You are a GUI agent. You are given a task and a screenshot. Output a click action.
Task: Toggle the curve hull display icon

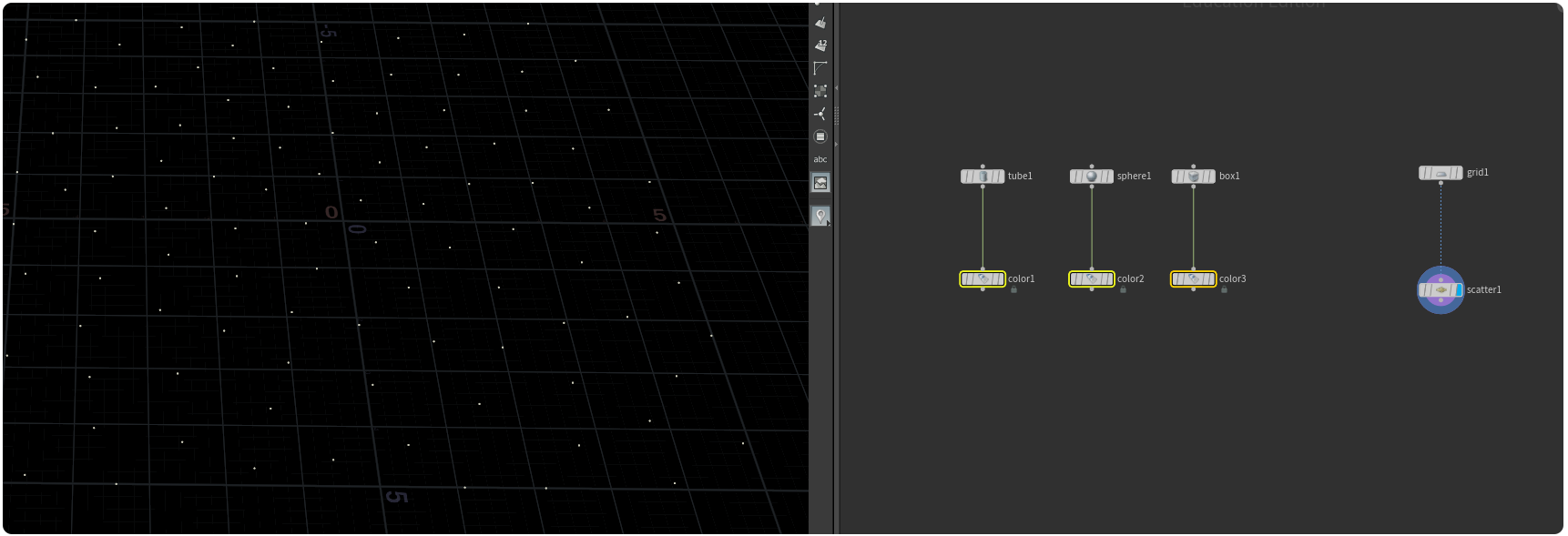[x=820, y=68]
